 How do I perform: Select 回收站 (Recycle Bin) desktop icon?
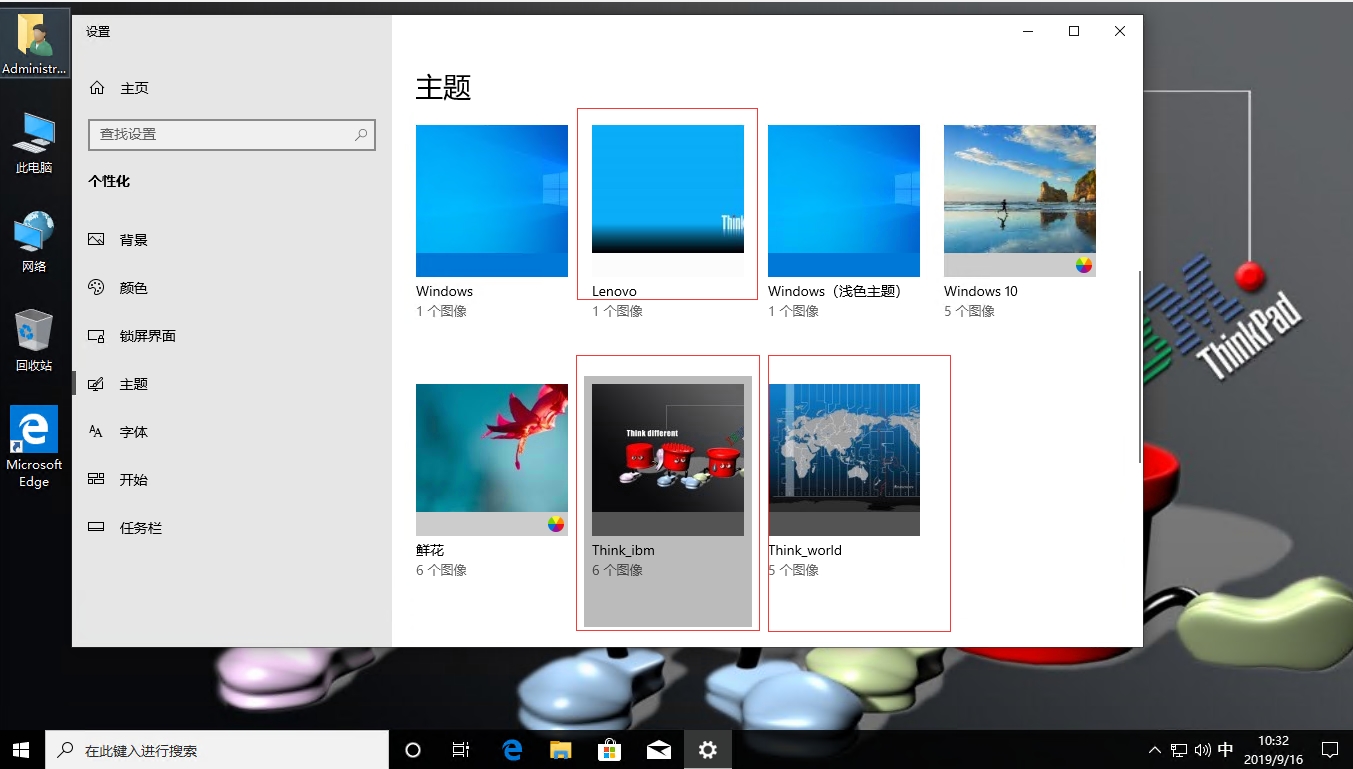pyautogui.click(x=34, y=341)
